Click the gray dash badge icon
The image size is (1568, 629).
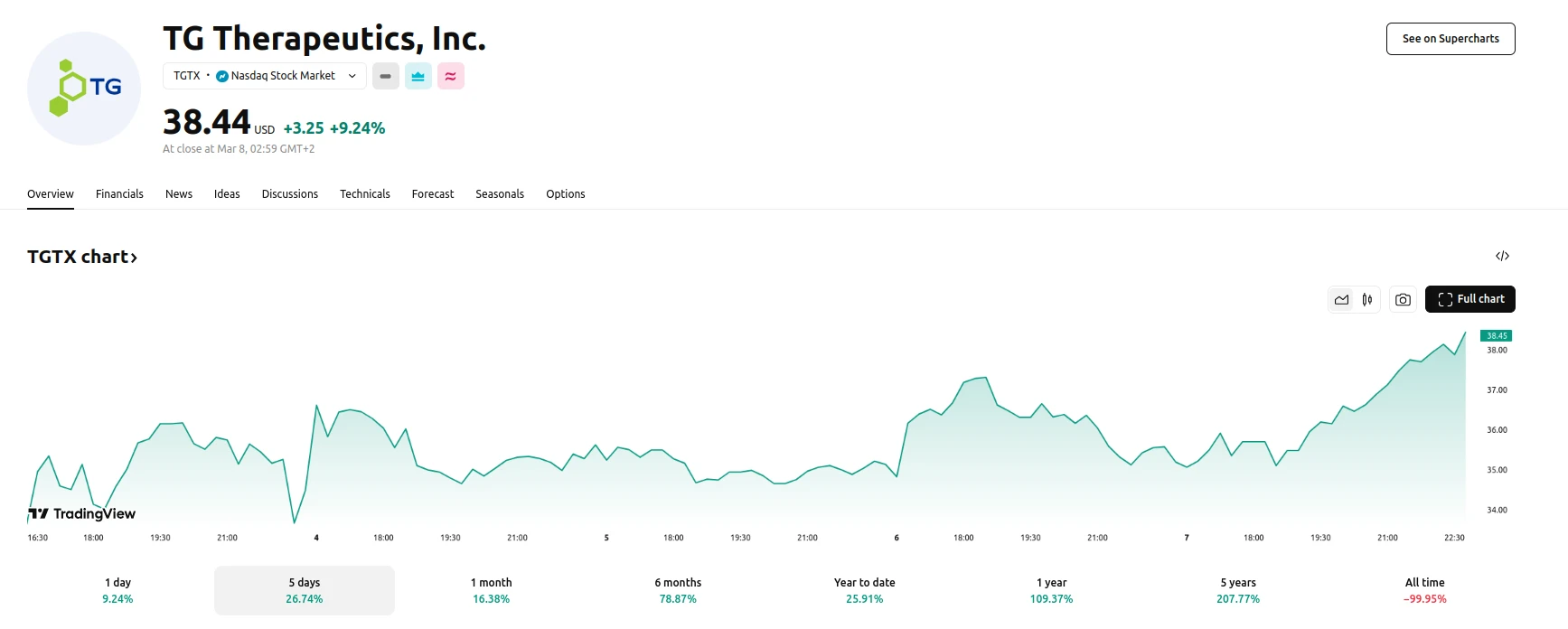click(385, 76)
